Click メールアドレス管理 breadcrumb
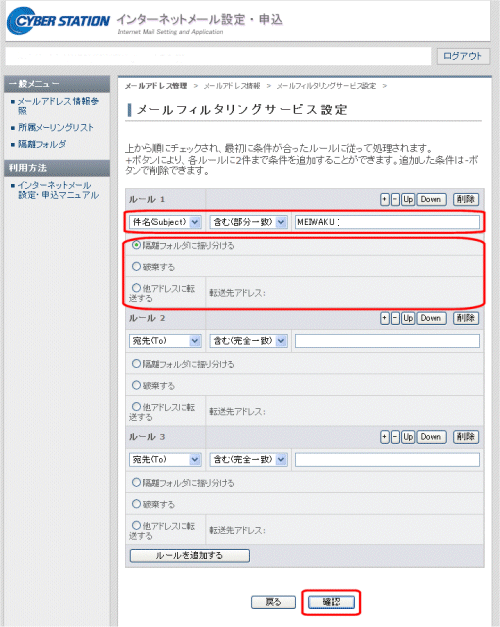 coord(156,86)
